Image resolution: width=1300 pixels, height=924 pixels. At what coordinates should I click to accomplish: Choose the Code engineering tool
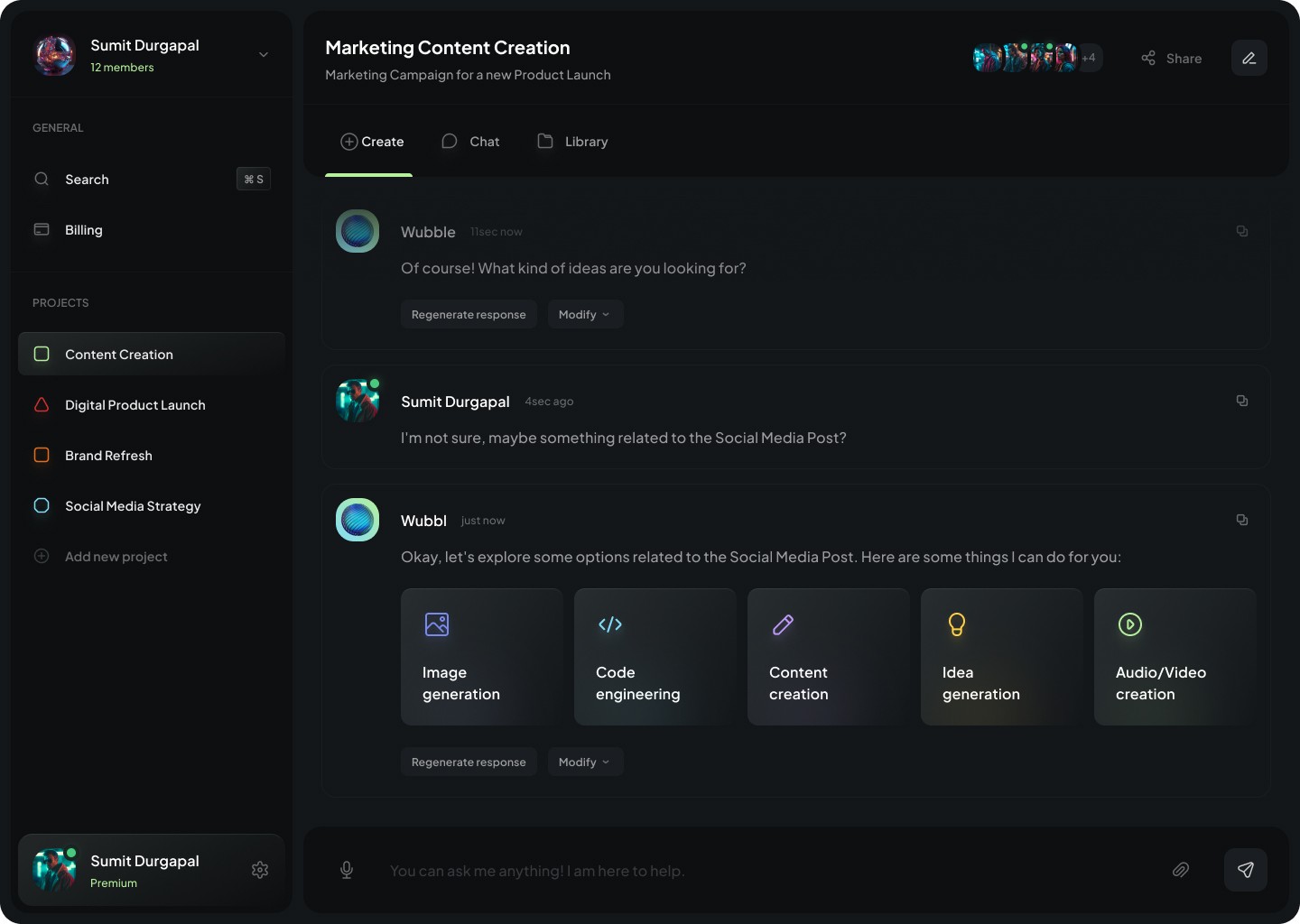(x=655, y=657)
